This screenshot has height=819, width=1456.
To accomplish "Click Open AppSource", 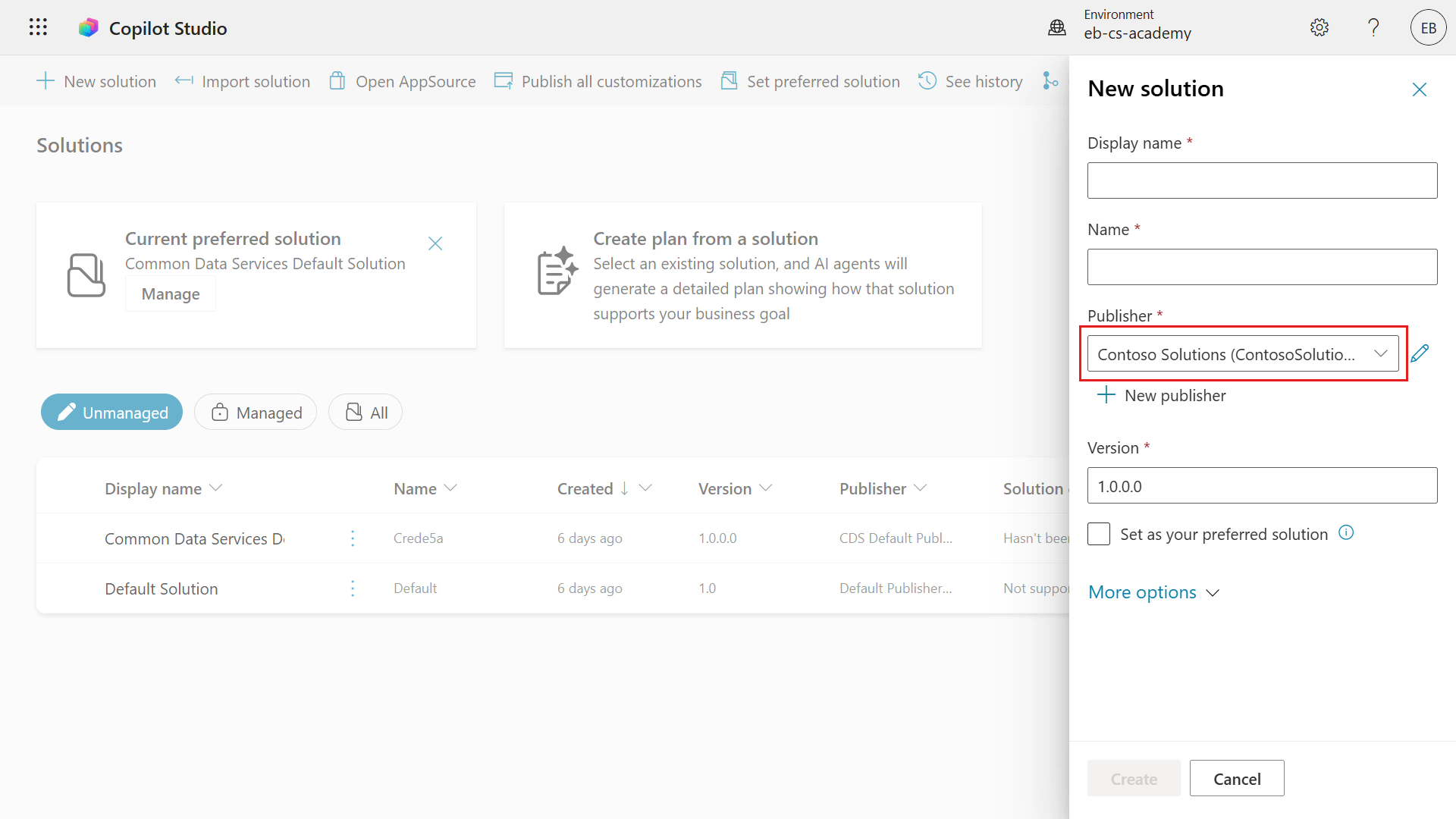I will [x=403, y=81].
